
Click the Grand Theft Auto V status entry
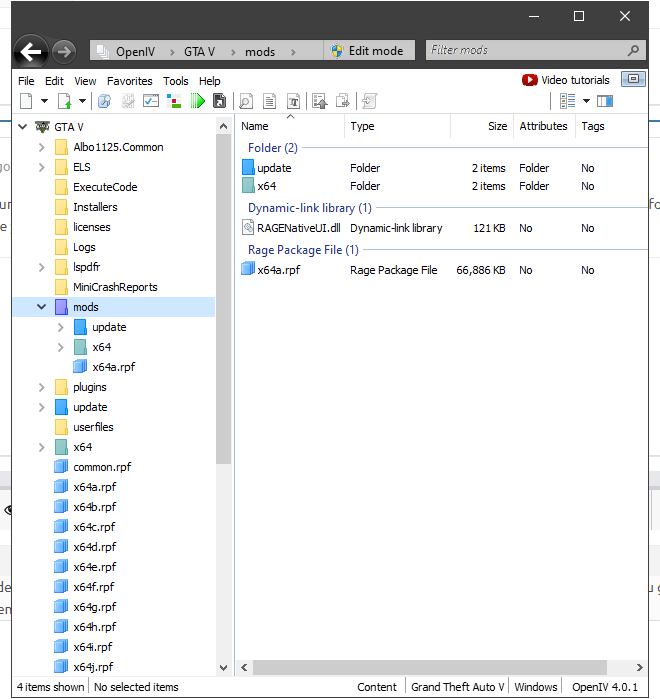(457, 687)
